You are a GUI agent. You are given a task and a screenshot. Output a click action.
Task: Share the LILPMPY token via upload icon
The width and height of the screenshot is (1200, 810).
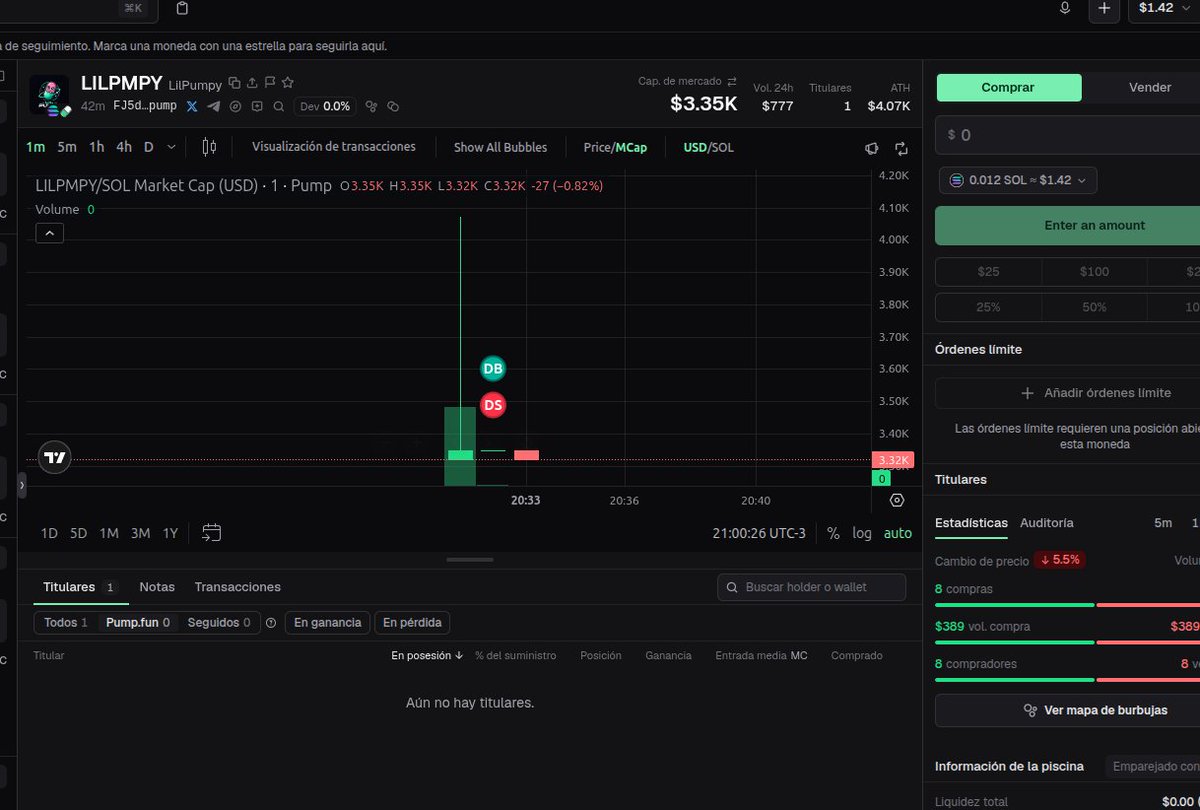pos(252,83)
